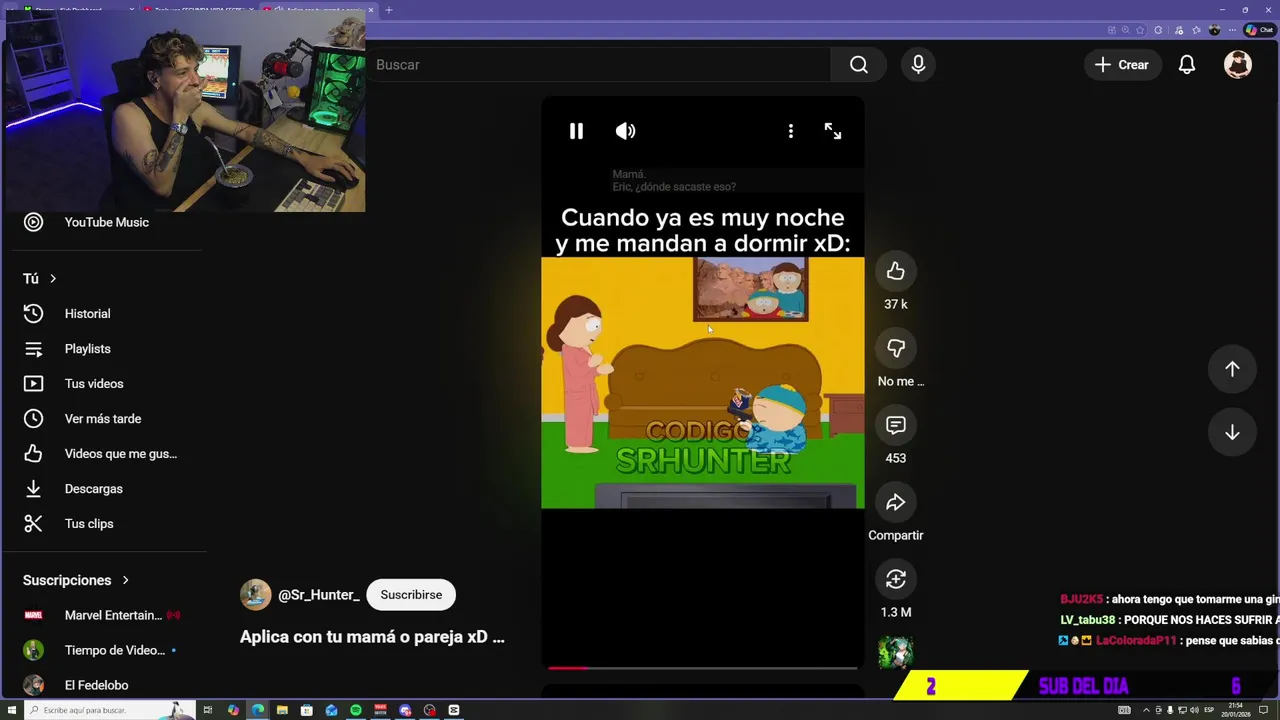Switch the ESP input language indicator
The width and height of the screenshot is (1280, 720).
(x=1209, y=710)
